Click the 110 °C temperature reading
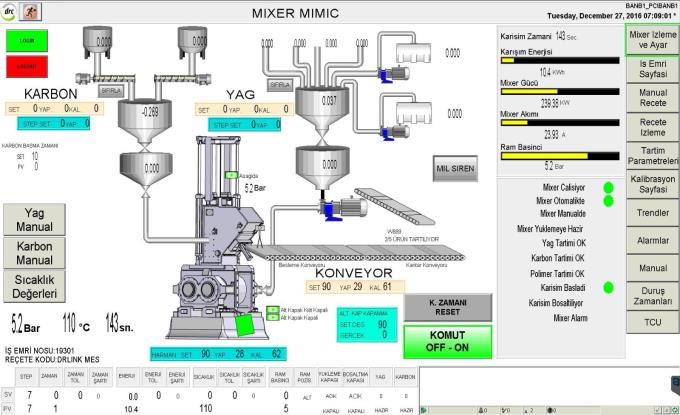680x415 pixels. (x=76, y=324)
